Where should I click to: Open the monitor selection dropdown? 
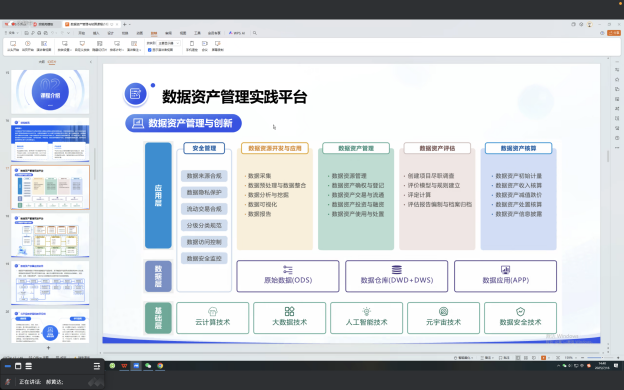(x=169, y=43)
